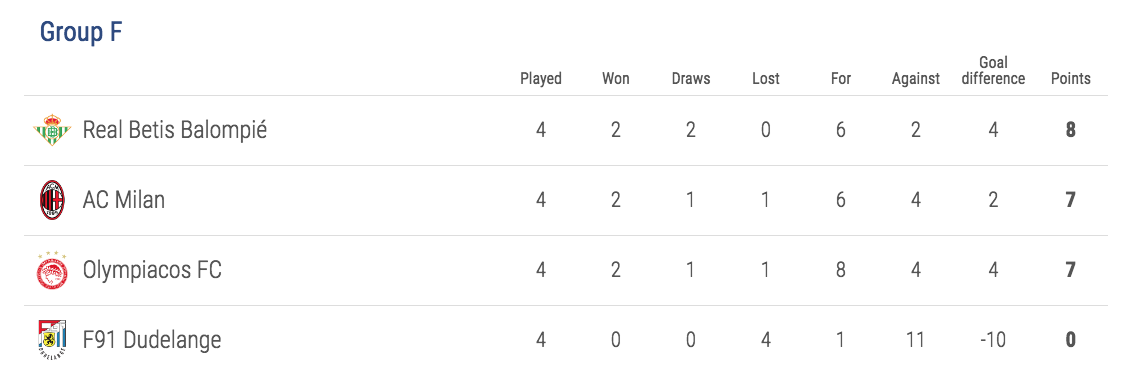
Task: Click the Draws column header
Action: [x=691, y=78]
